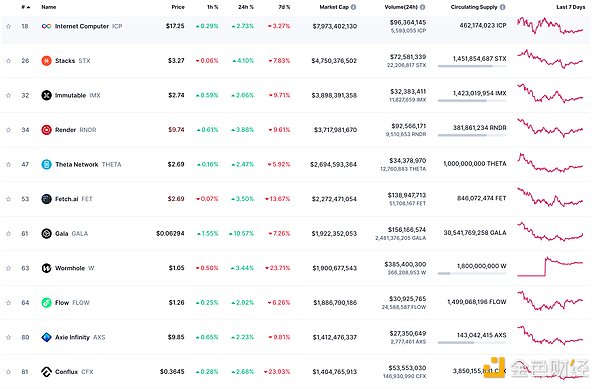Toggle watchlist star for Internet Computer
Screen dimensions: 600x389
tap(8, 26)
